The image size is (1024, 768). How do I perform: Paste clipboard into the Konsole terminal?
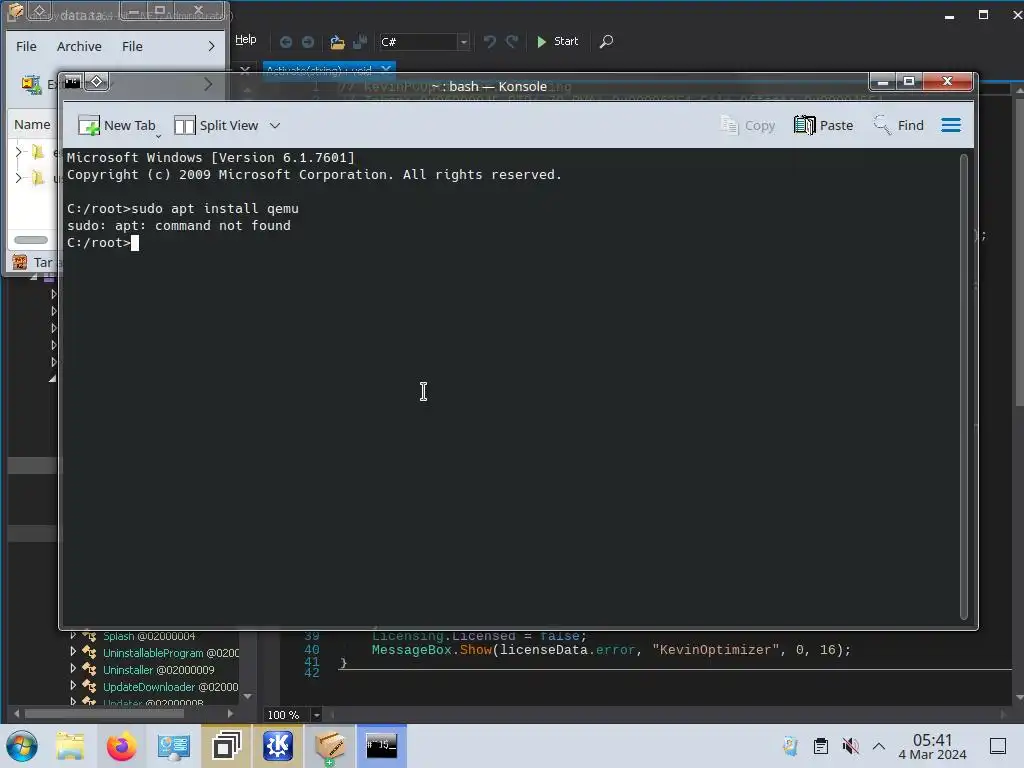[824, 125]
